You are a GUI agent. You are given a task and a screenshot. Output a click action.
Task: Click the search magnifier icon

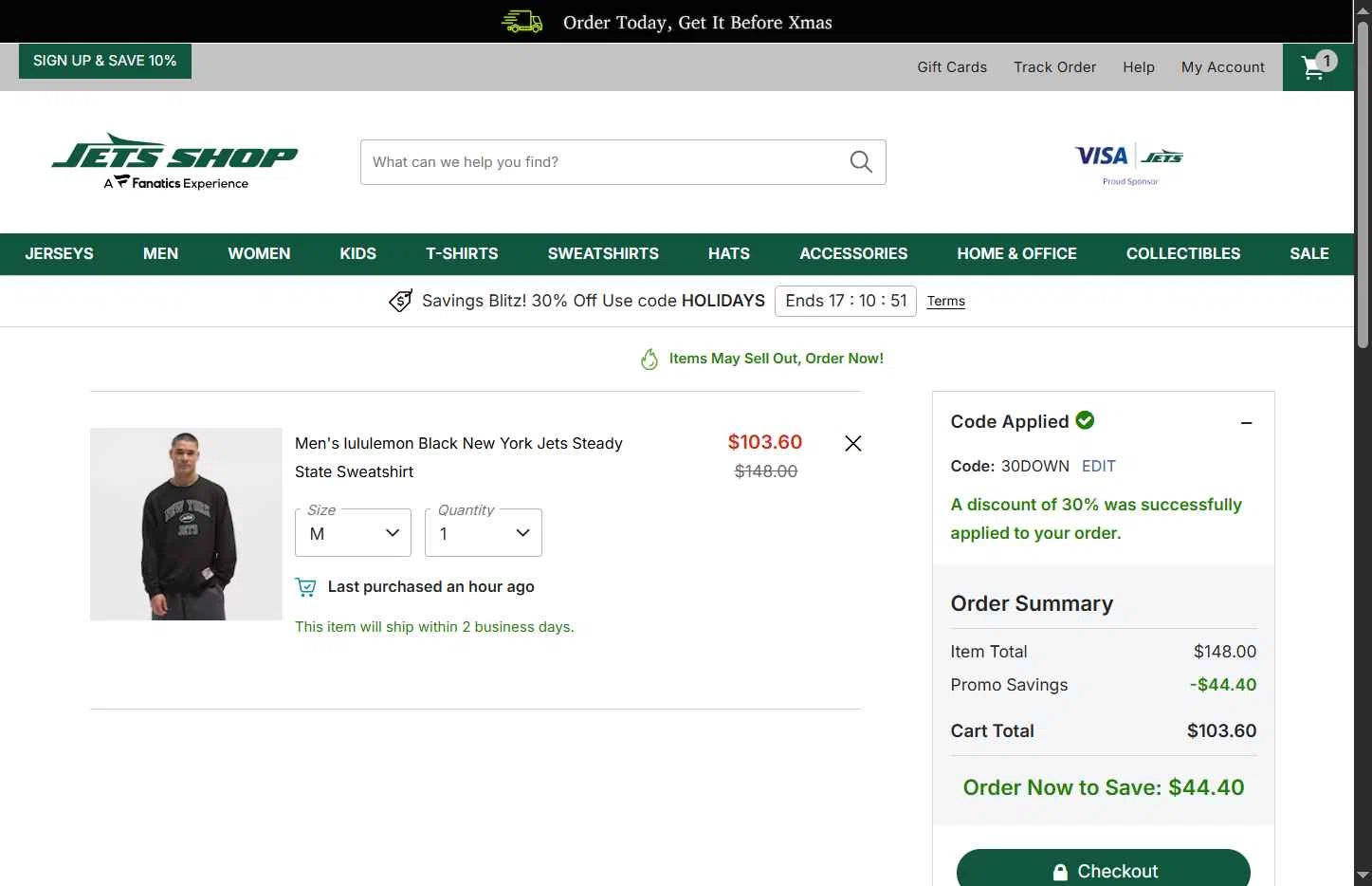(861, 162)
